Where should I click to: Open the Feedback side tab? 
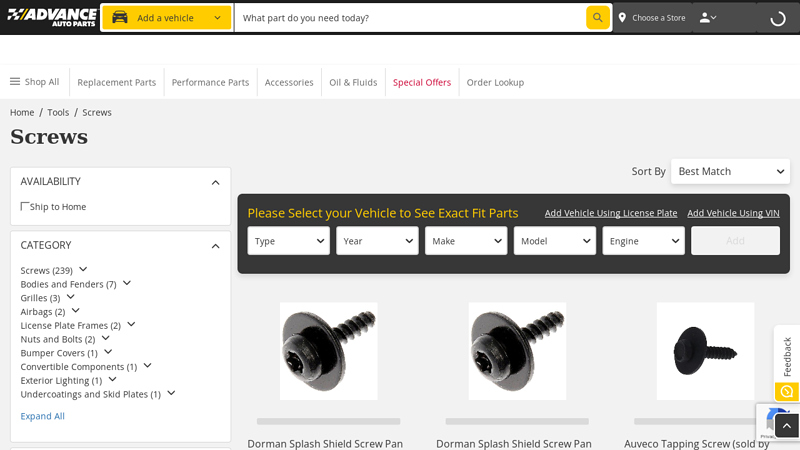787,356
